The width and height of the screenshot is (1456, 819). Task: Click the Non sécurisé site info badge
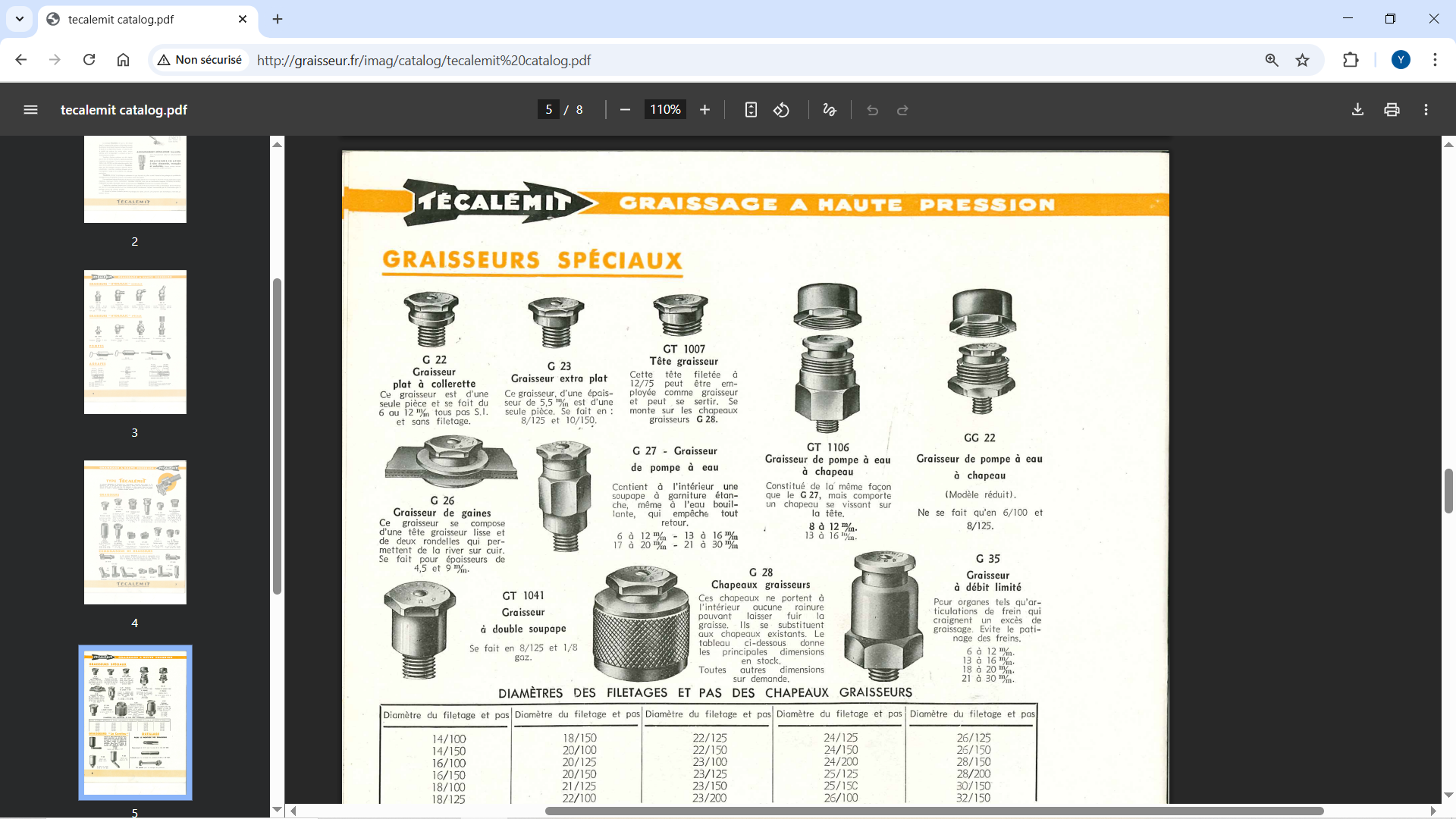[200, 60]
